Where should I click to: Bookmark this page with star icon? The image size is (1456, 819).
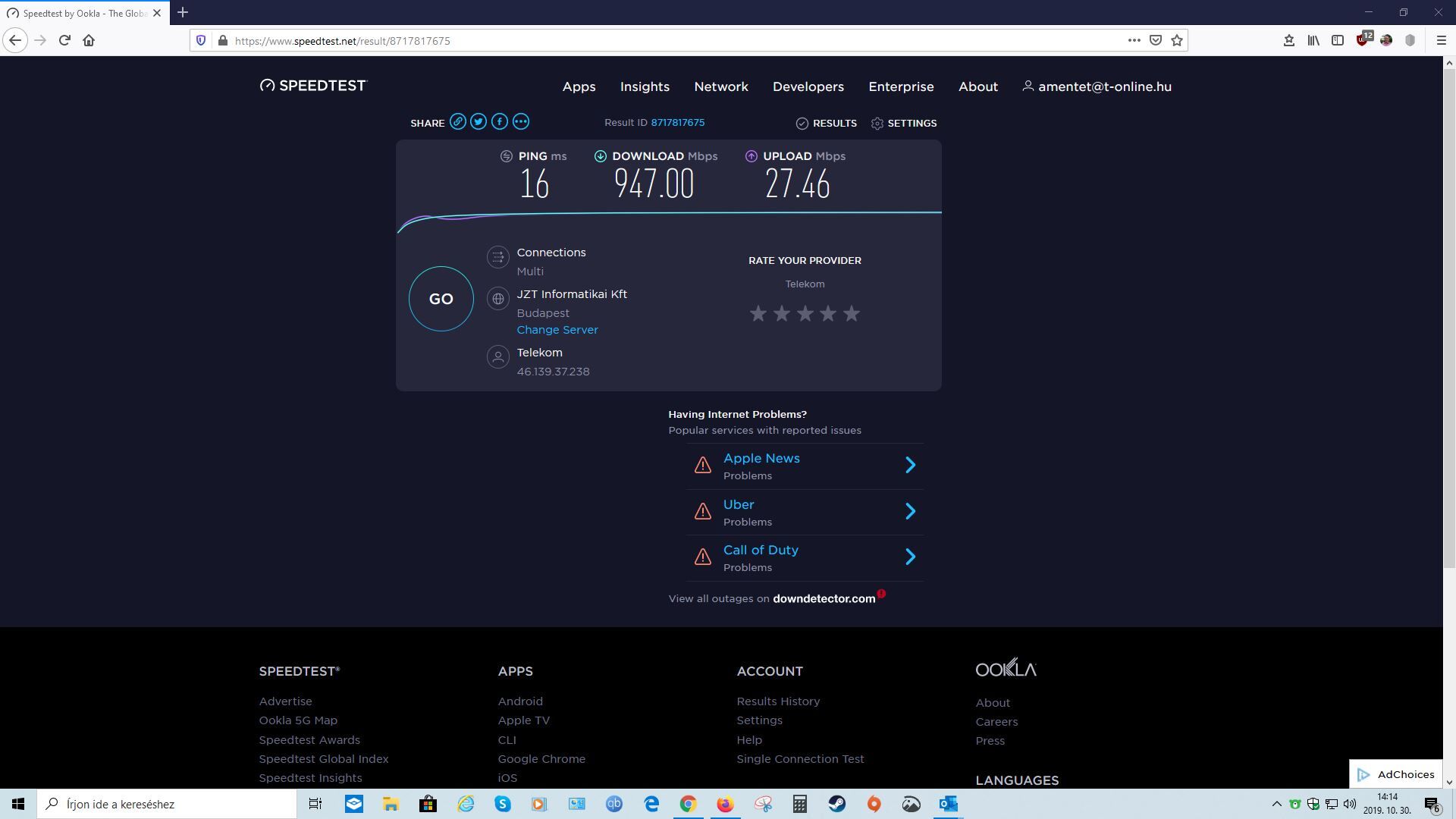1177,41
